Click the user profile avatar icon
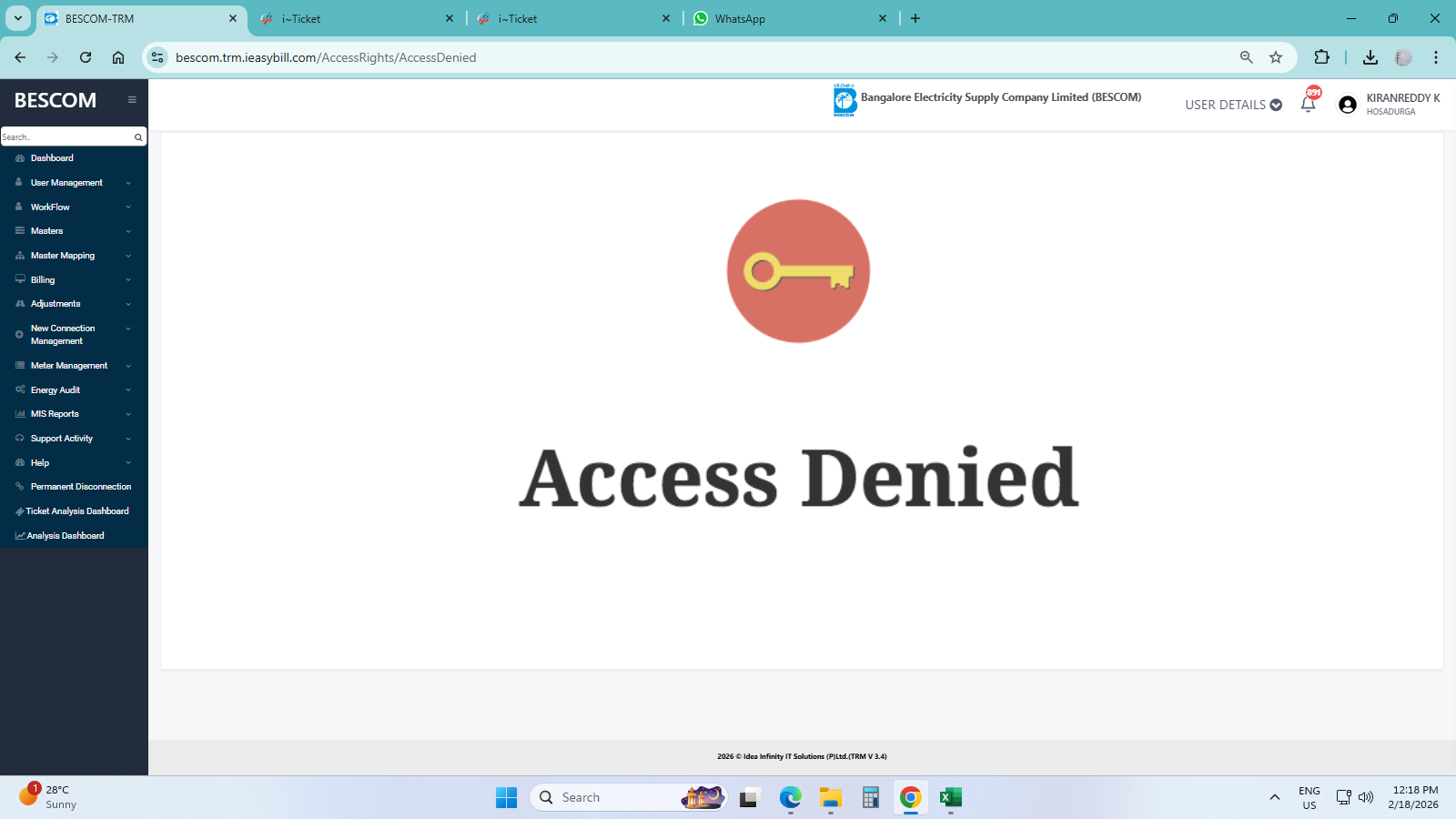The image size is (1456, 819). 1348,105
